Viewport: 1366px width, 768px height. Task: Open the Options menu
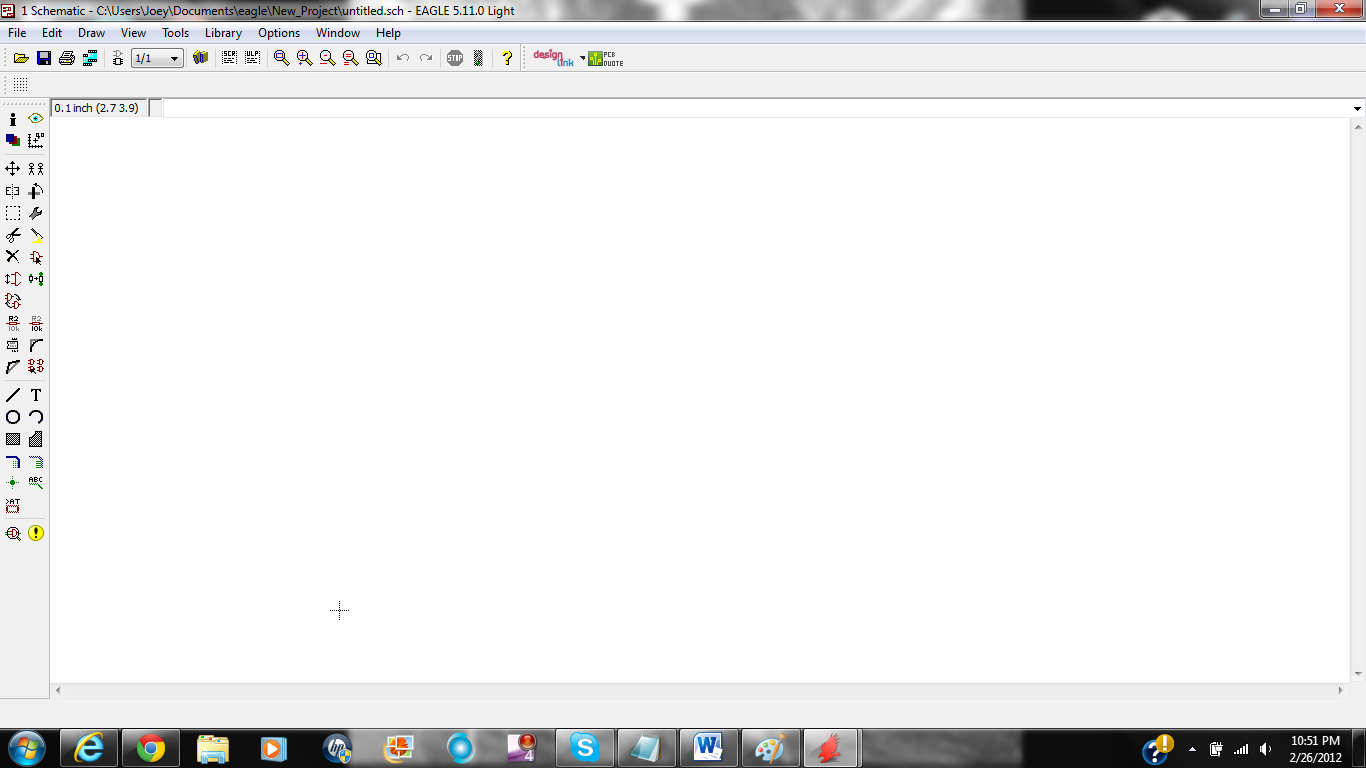pyautogui.click(x=279, y=33)
